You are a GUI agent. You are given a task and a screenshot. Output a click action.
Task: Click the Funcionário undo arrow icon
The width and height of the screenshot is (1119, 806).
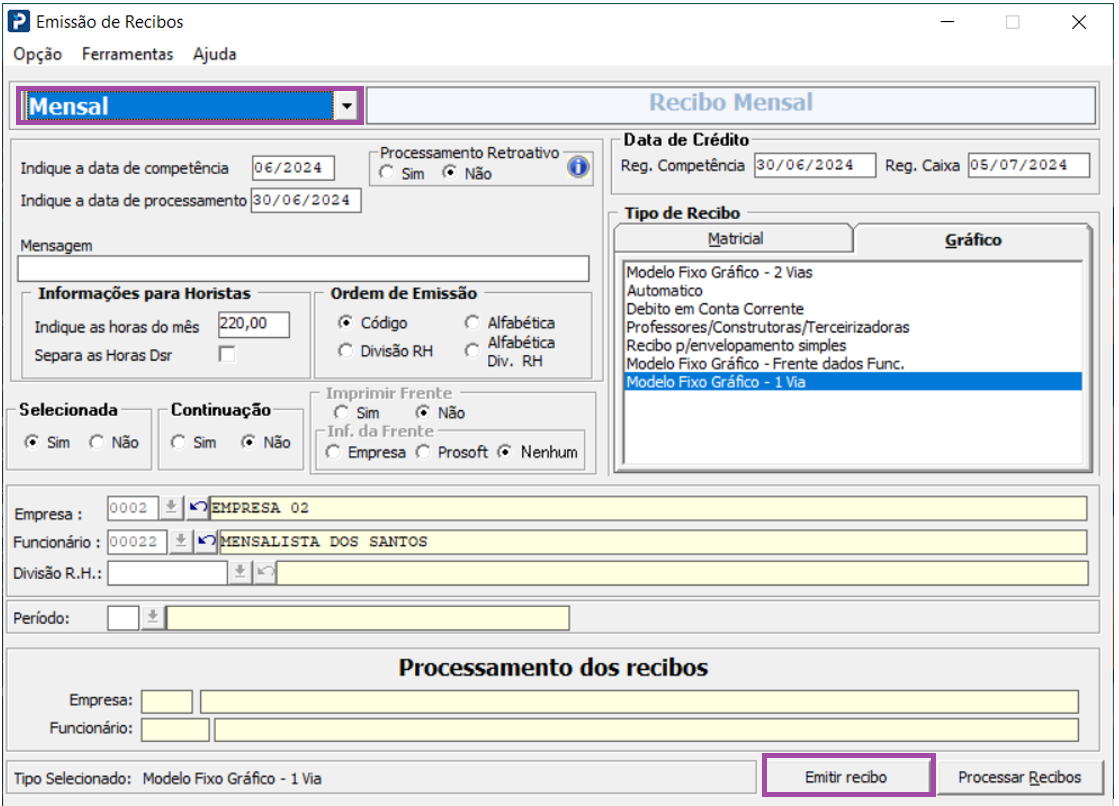point(206,542)
